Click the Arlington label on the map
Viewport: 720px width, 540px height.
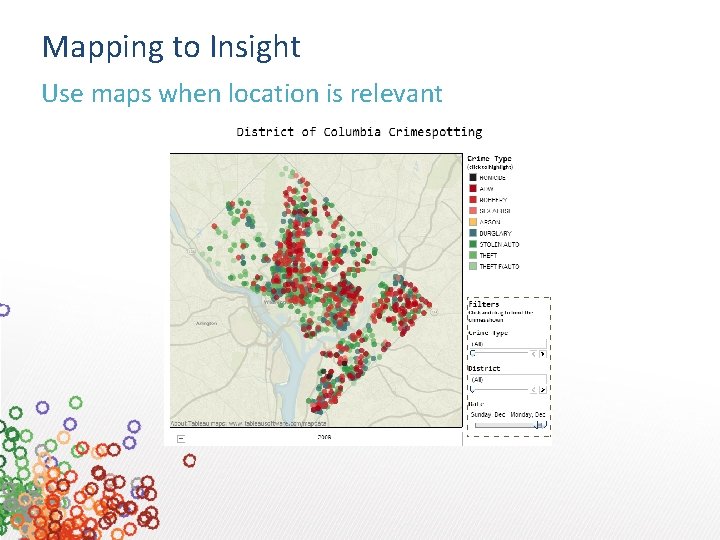pyautogui.click(x=207, y=323)
